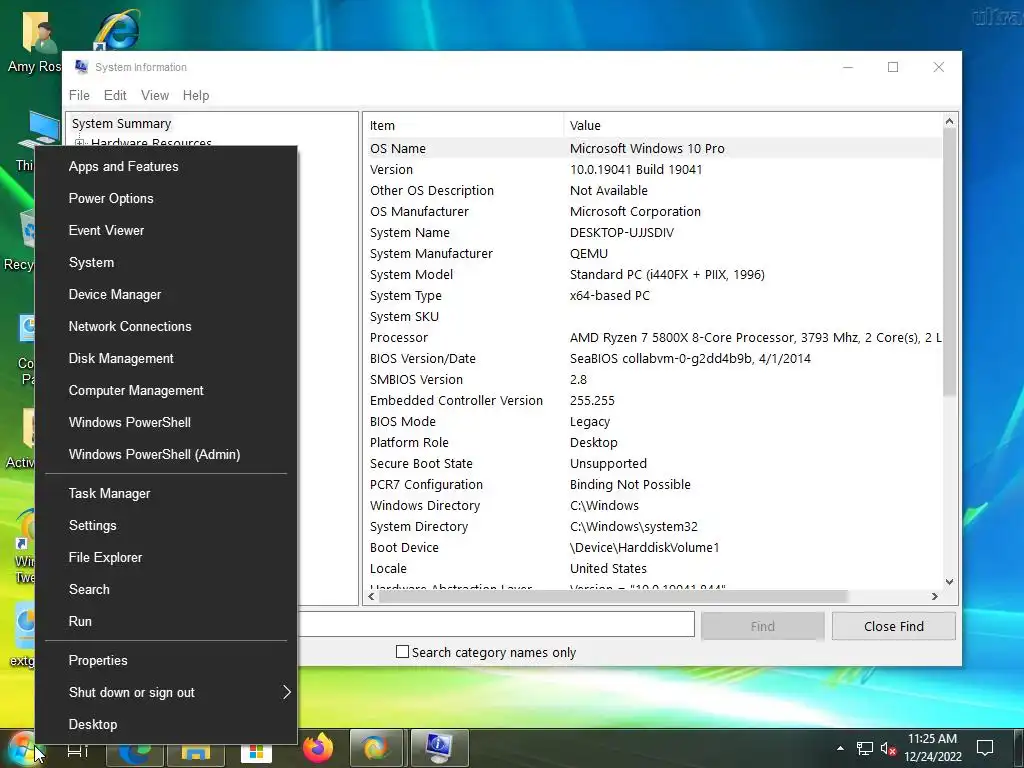The image size is (1024, 768).
Task: Click the horizontal scrollbar thumb
Action: (613, 596)
